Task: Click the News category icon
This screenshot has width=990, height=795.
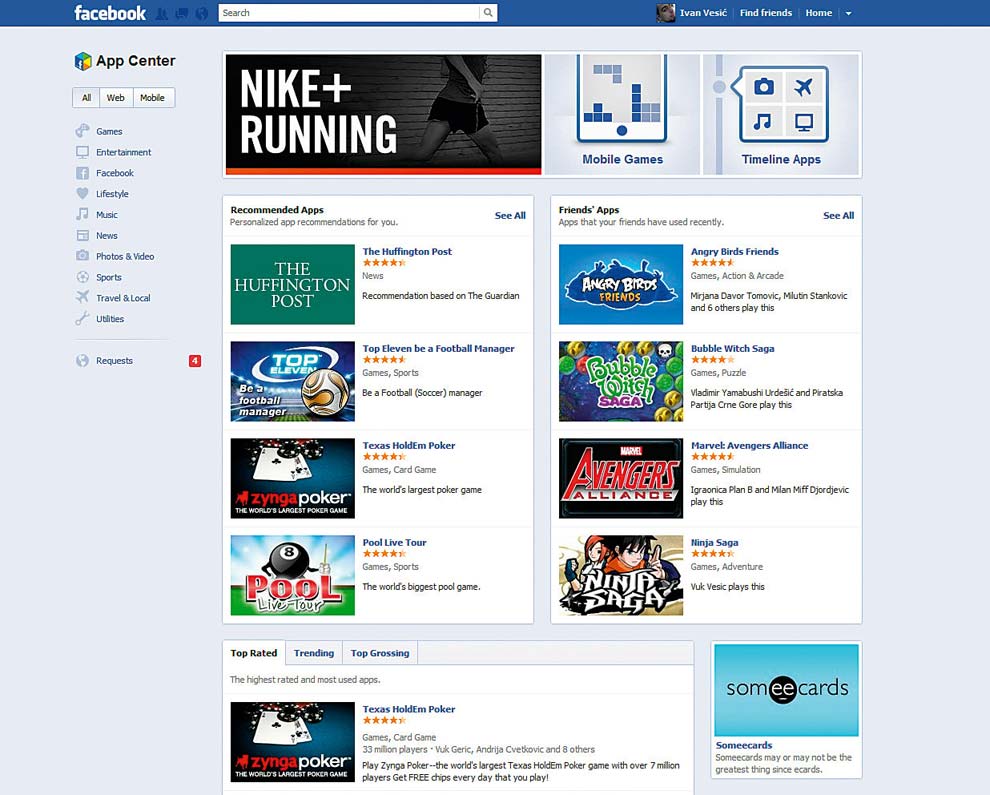Action: 82,236
